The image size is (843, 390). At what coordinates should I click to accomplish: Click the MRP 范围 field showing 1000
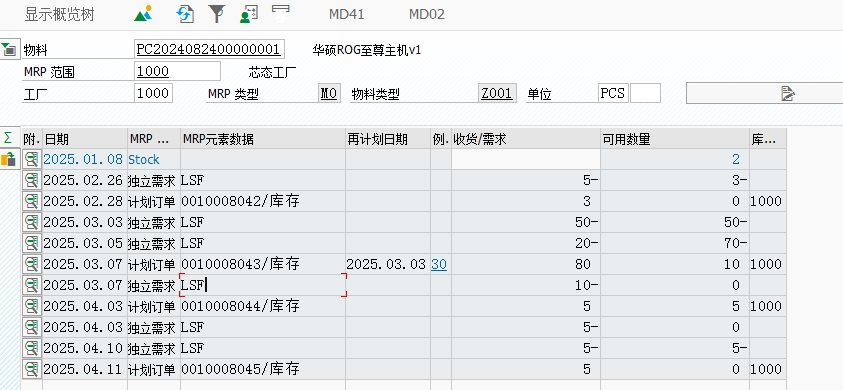[x=177, y=71]
